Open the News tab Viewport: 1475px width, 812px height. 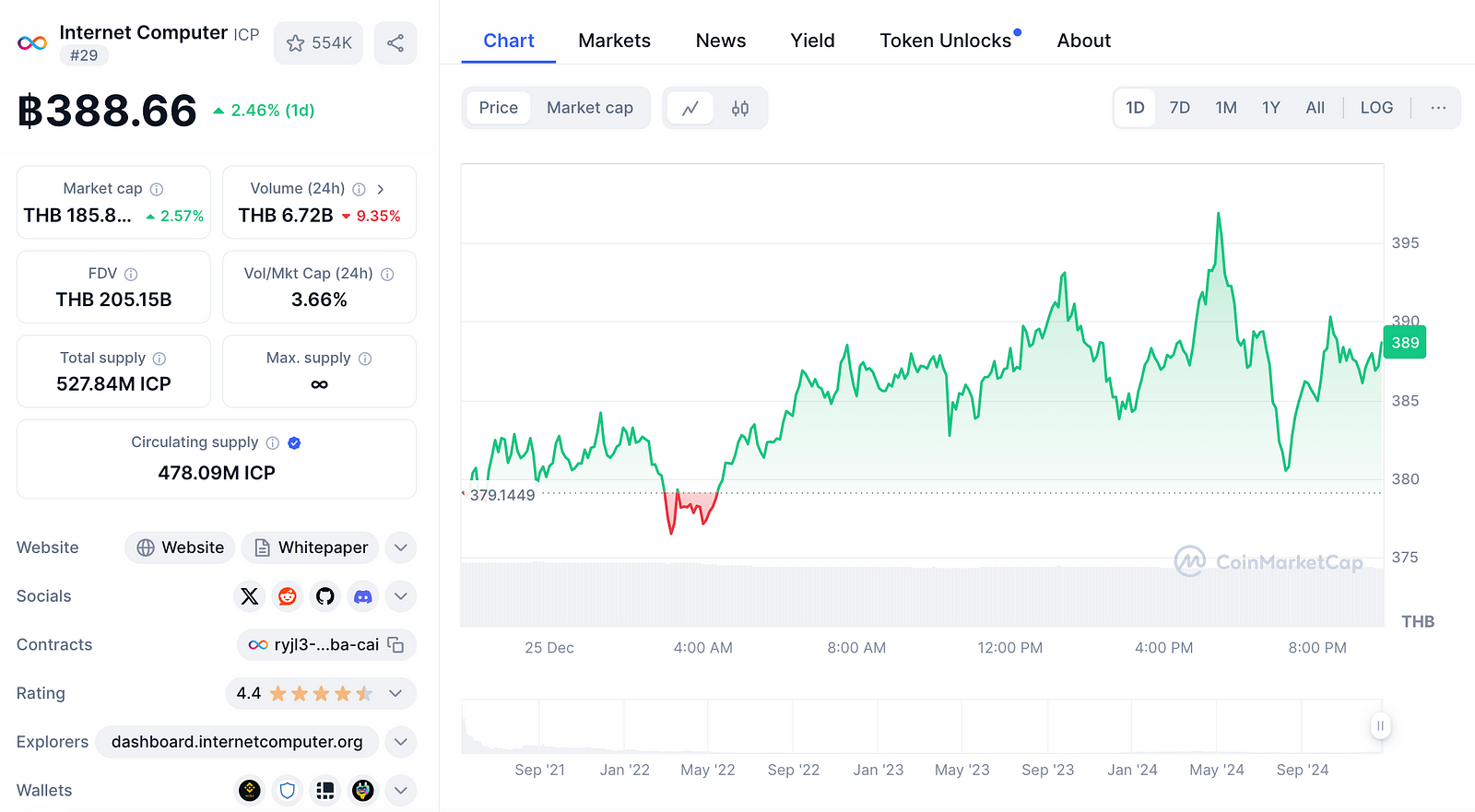click(x=721, y=41)
